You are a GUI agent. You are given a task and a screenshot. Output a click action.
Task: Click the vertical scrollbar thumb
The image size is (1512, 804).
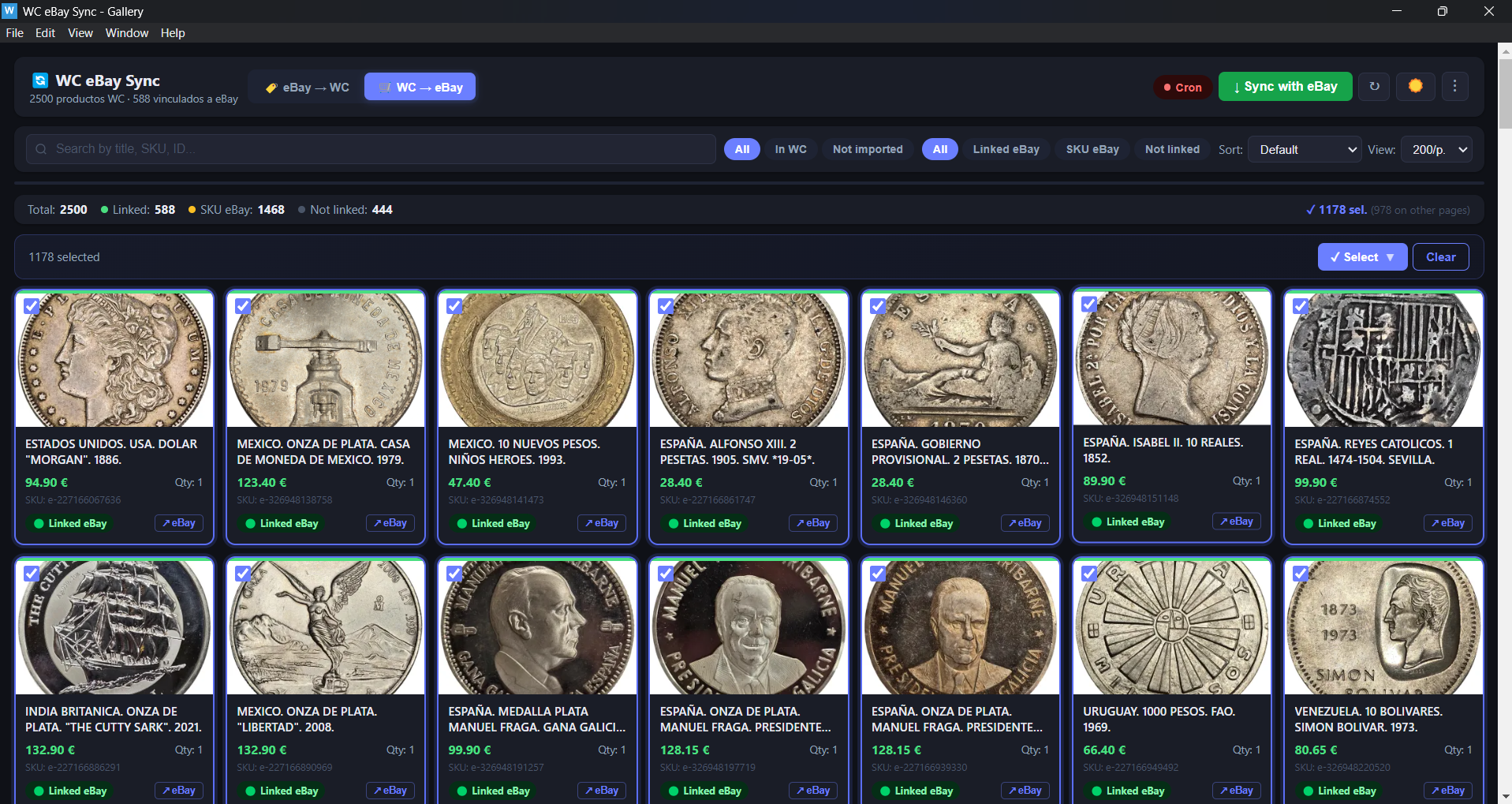pyautogui.click(x=1505, y=93)
